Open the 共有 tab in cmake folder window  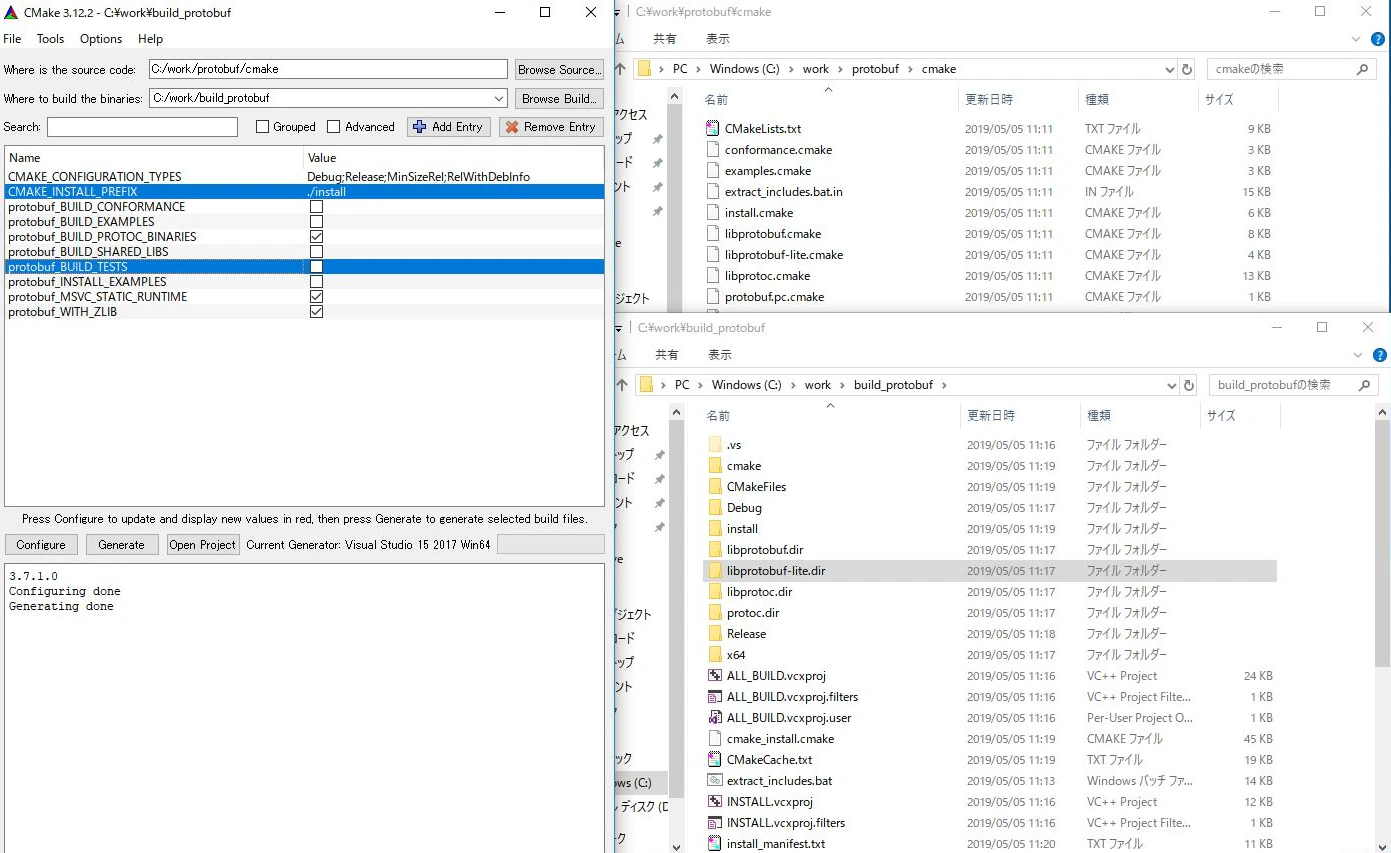665,39
